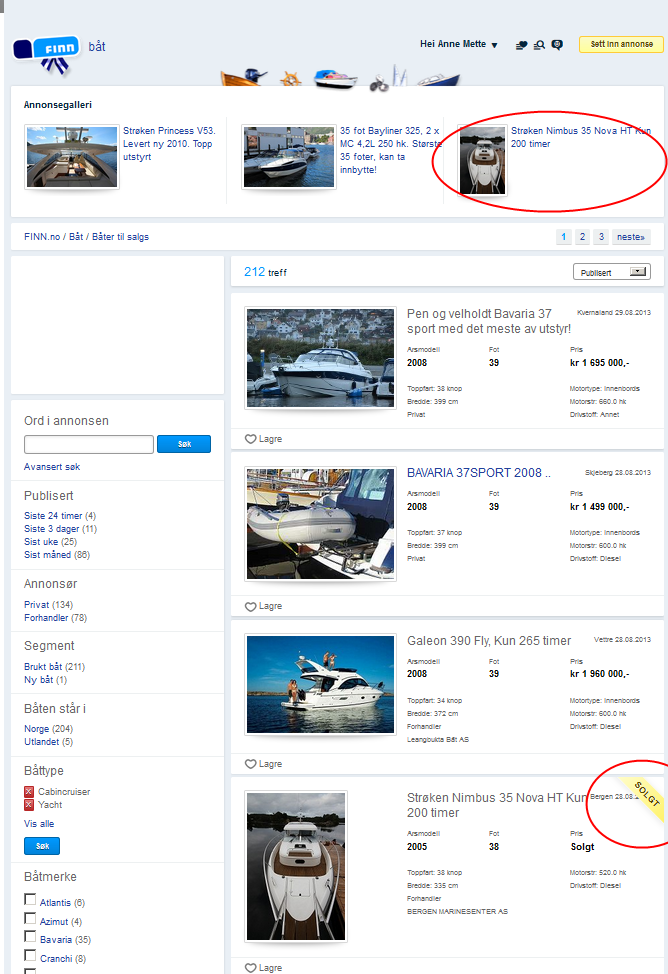This screenshot has width=668, height=974.
Task: Go to results page 3
Action: (601, 237)
